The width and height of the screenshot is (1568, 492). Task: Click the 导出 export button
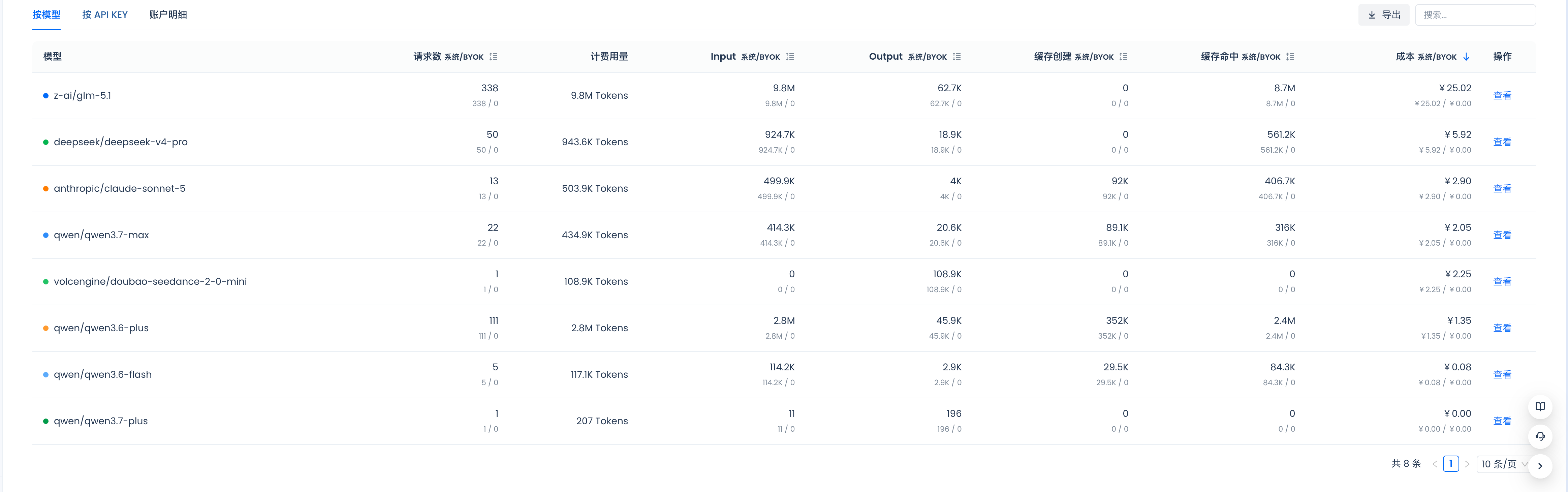point(1384,14)
